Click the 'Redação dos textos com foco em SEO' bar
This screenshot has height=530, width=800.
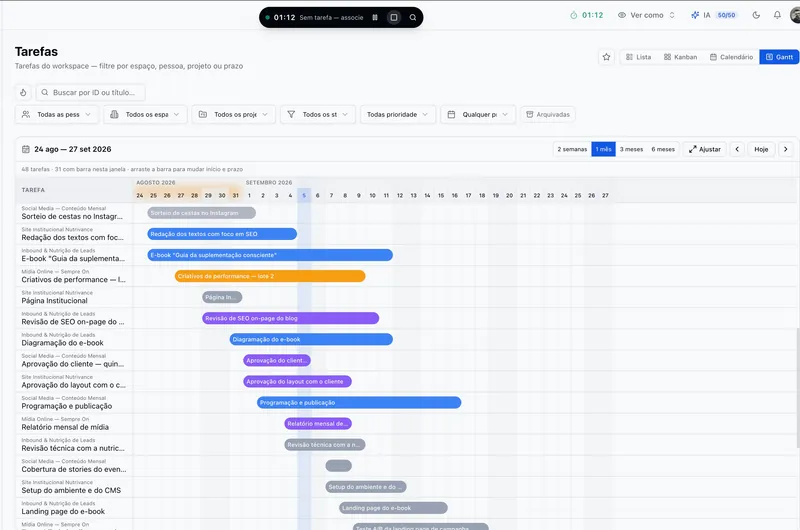(x=222, y=234)
